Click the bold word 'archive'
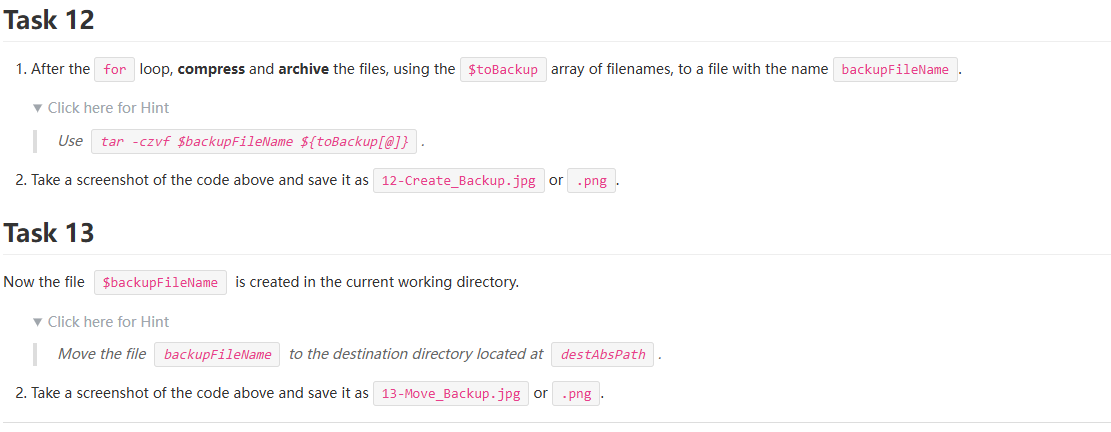1111x432 pixels. tap(303, 69)
